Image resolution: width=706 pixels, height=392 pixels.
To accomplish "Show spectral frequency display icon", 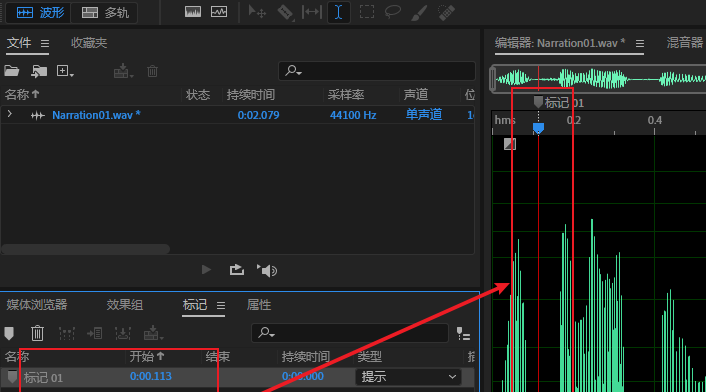I will tap(193, 12).
